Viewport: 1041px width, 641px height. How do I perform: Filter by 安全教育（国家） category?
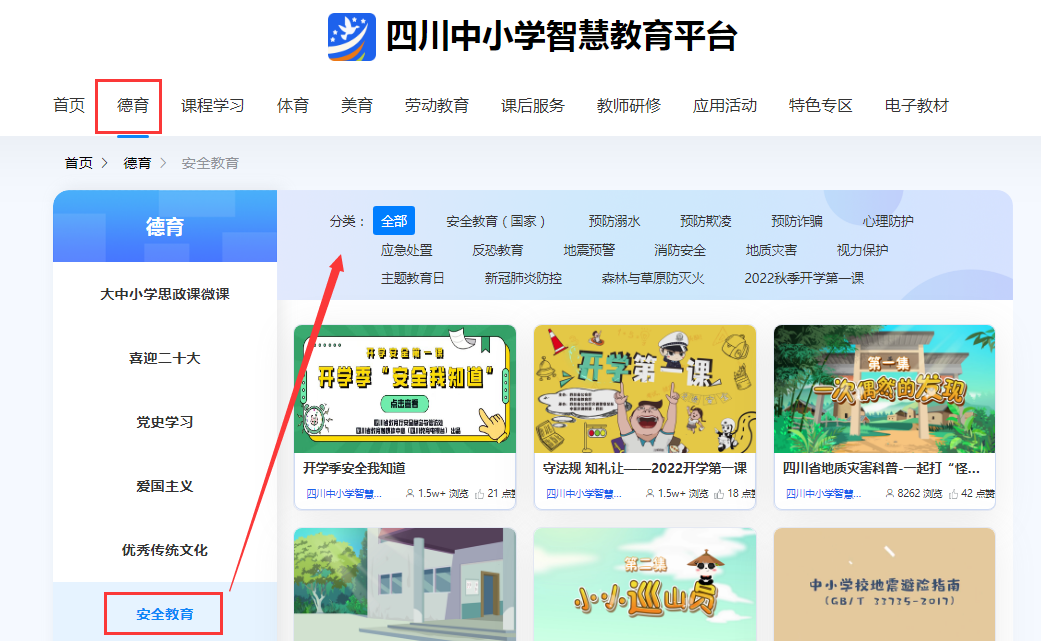click(x=495, y=221)
